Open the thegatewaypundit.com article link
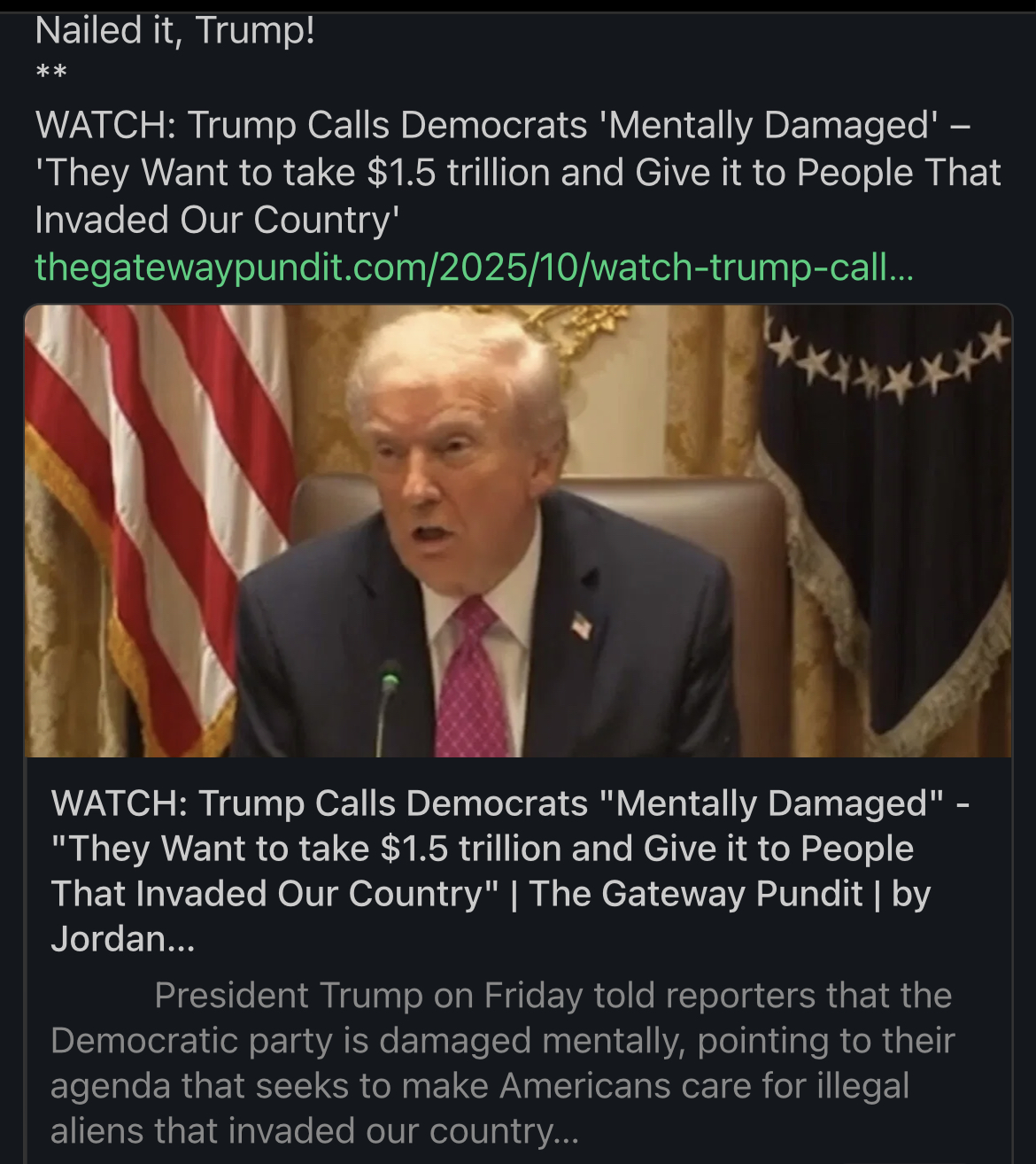 point(474,268)
